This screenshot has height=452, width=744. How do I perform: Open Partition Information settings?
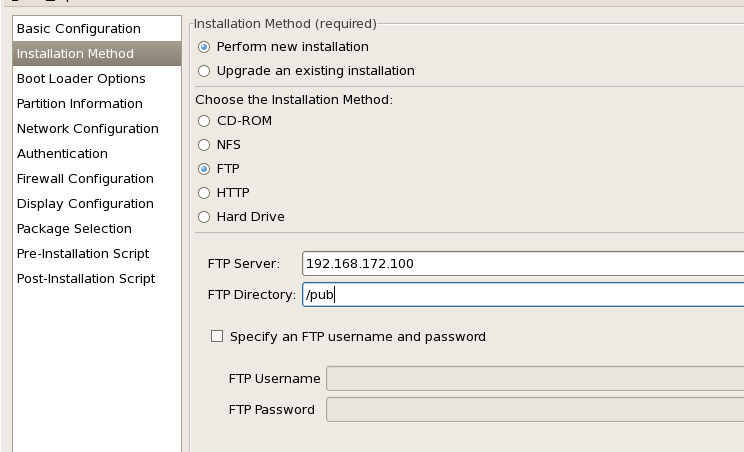tap(80, 103)
